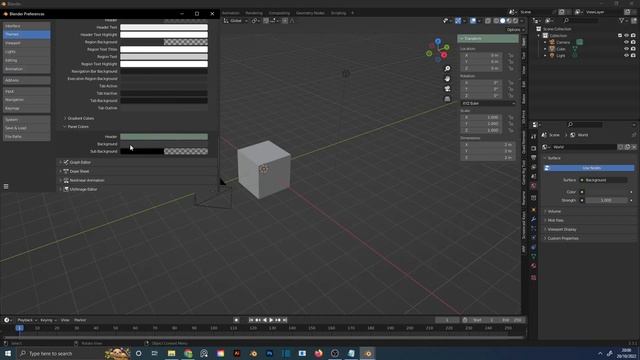Select the Cube item in outliner

[561, 49]
